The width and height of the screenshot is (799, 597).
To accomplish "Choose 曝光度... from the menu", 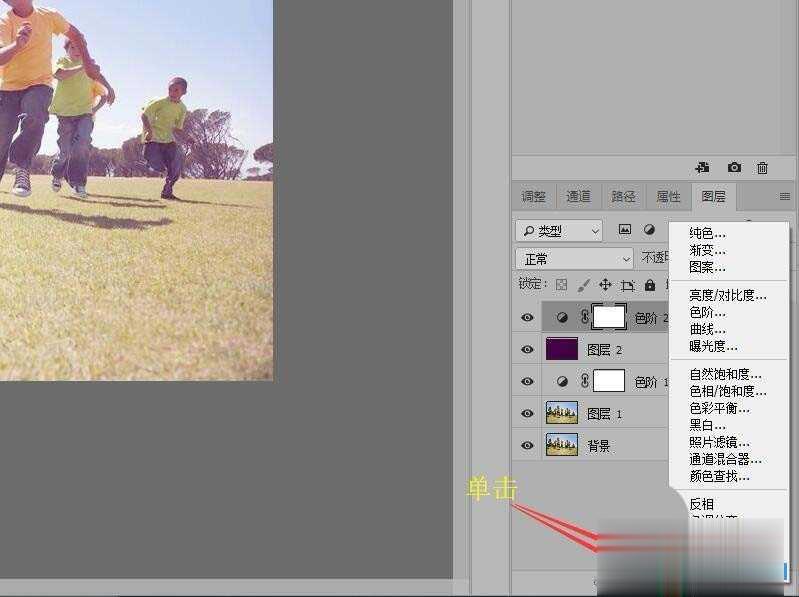I will [713, 346].
